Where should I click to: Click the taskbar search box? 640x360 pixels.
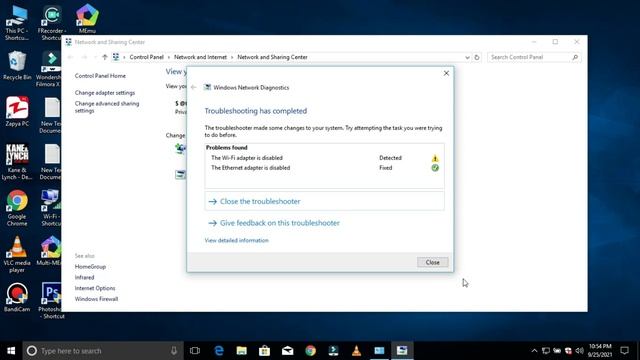click(x=103, y=351)
